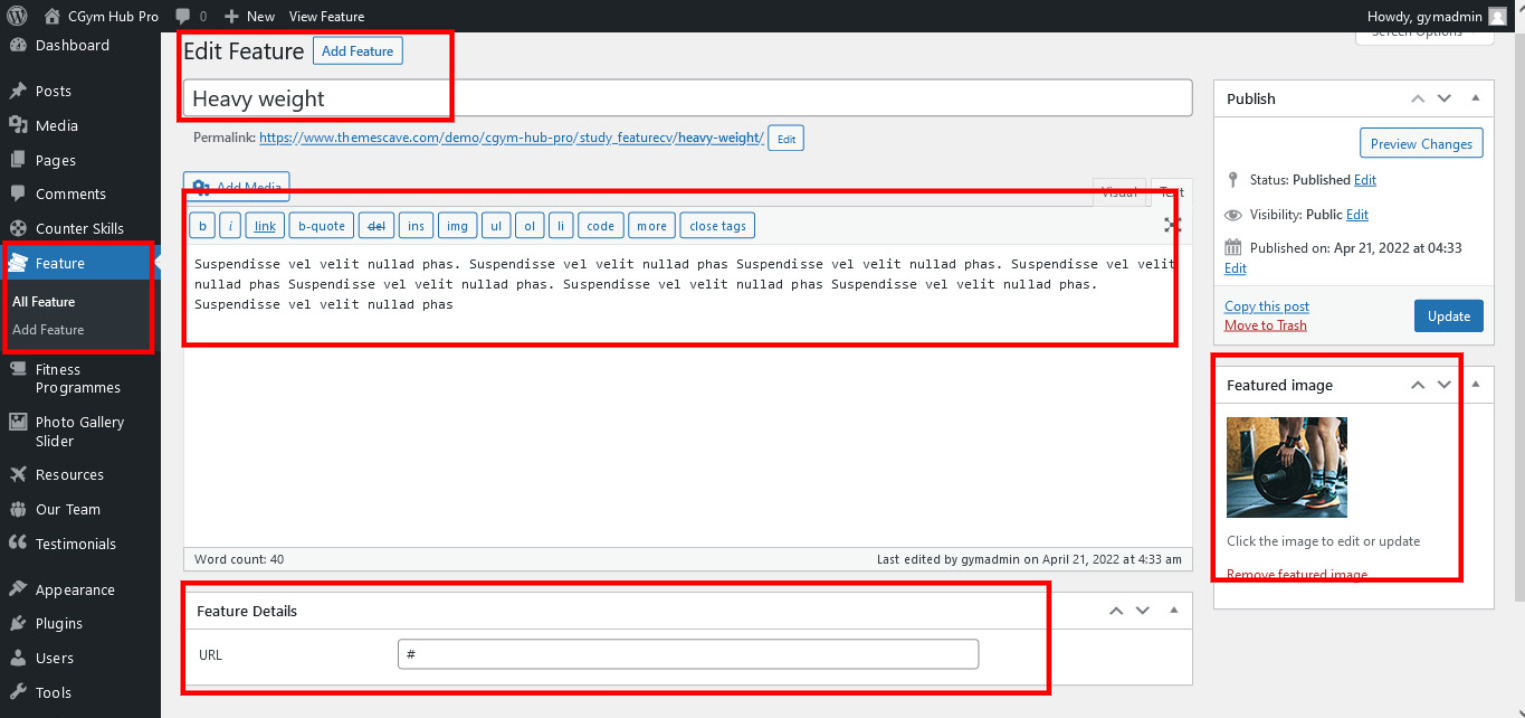Open comments bubble in admin bar
1525x718 pixels.
click(x=182, y=17)
